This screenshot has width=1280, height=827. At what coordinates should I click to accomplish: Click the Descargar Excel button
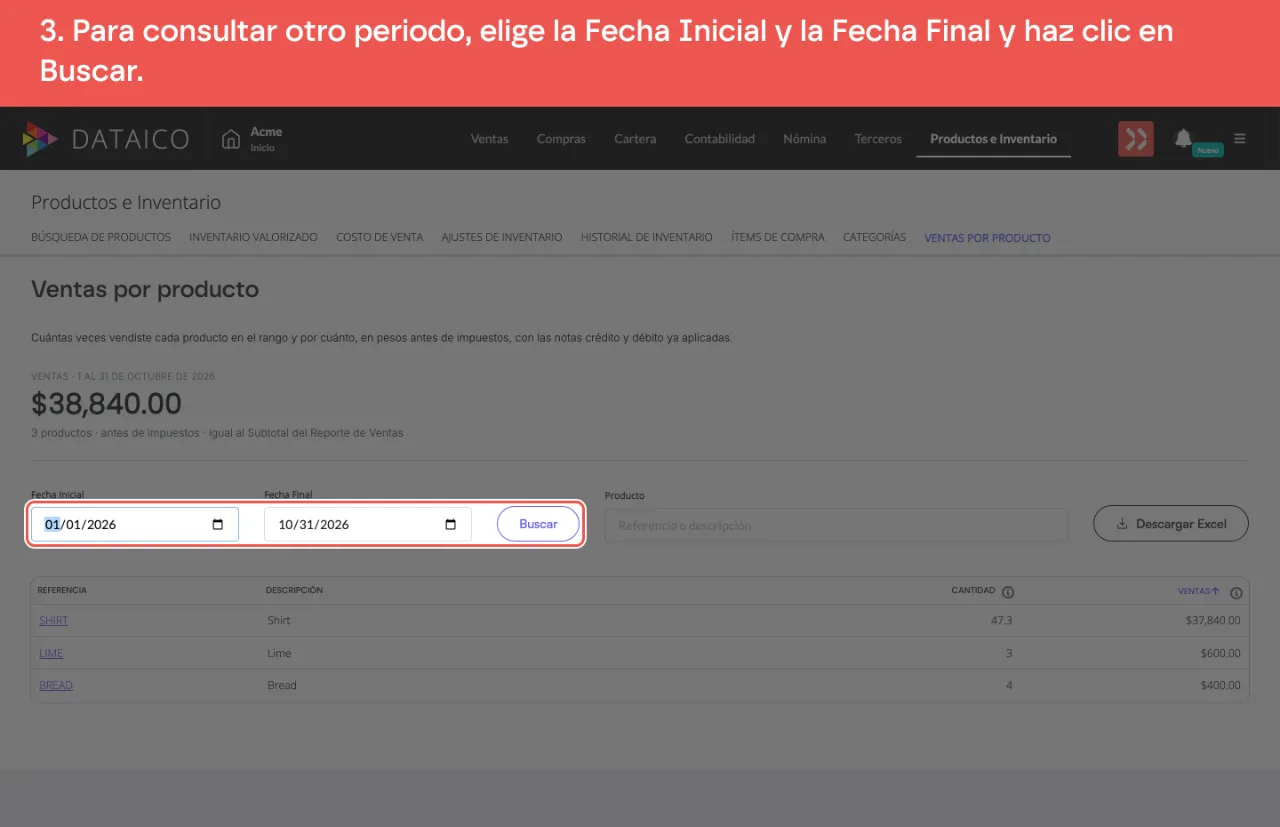coord(1171,524)
